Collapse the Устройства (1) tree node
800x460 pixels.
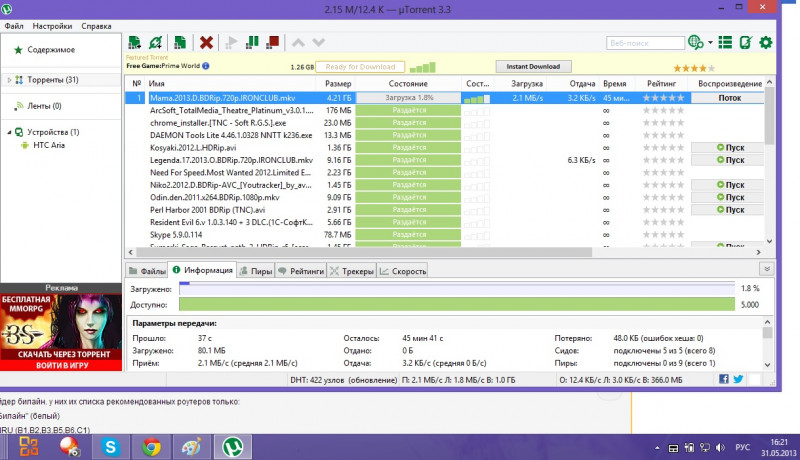point(9,132)
